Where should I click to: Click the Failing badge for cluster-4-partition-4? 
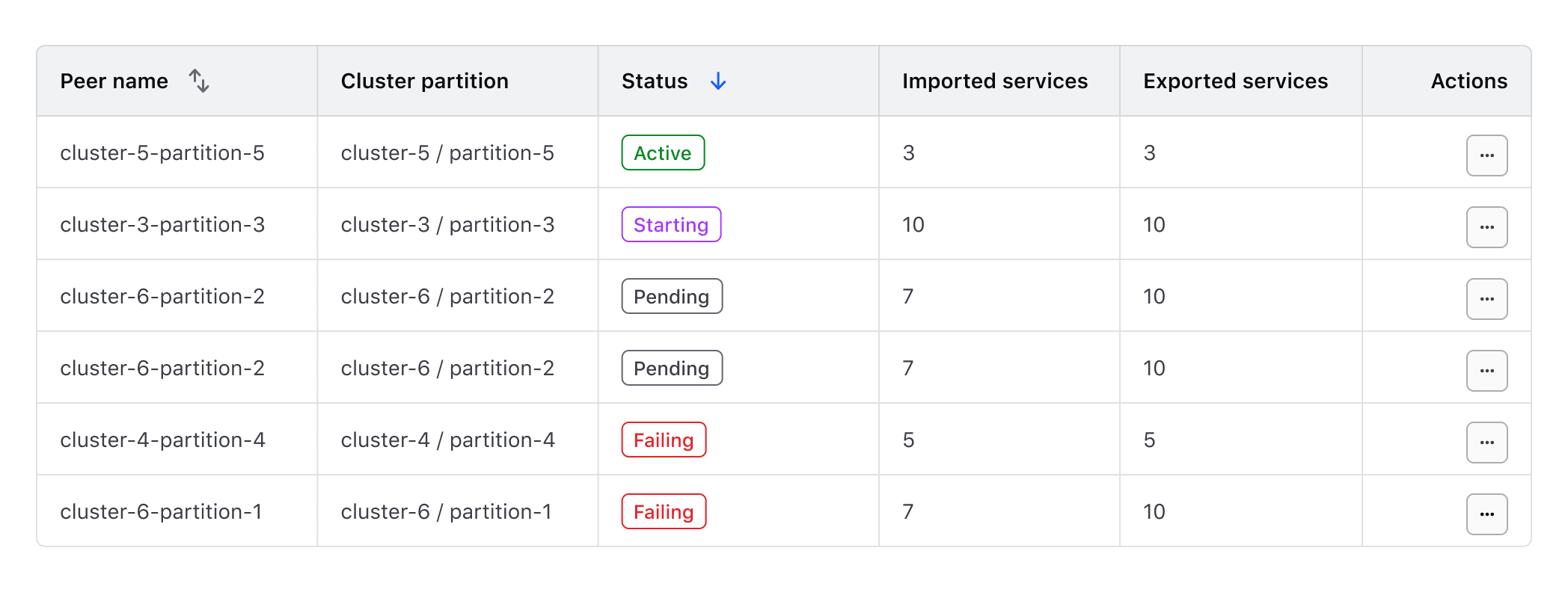pyautogui.click(x=664, y=440)
